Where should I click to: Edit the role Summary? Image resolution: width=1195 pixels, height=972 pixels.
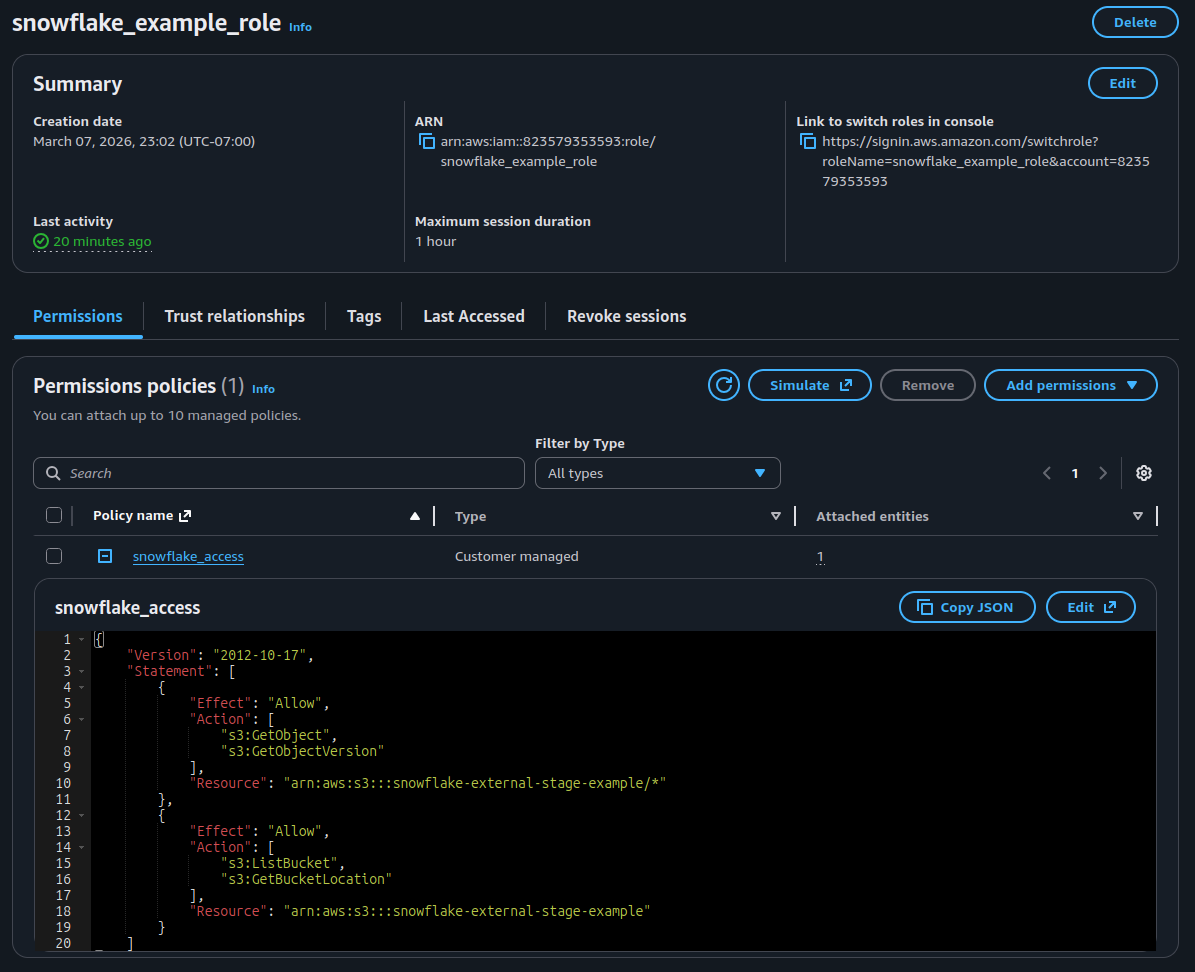(1123, 83)
